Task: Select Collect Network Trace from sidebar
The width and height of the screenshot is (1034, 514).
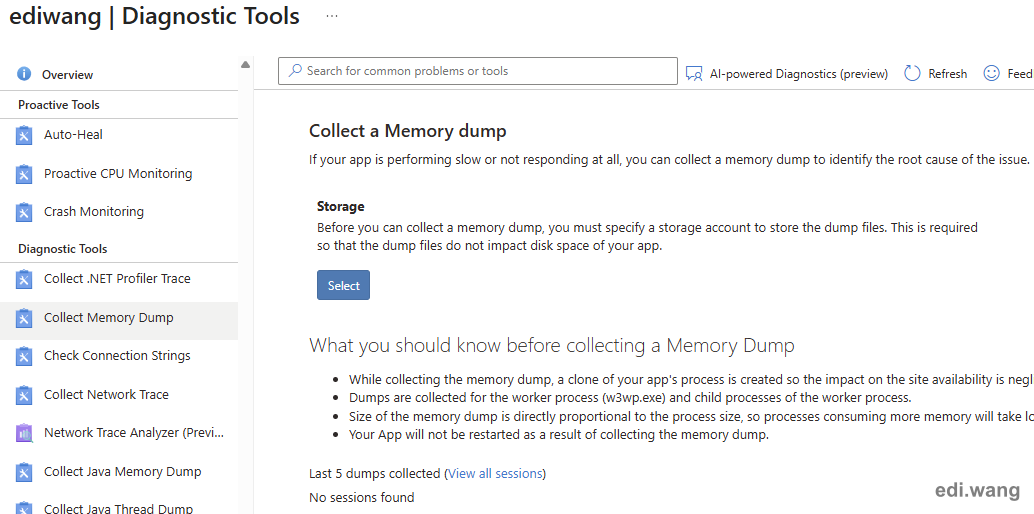Action: point(106,395)
